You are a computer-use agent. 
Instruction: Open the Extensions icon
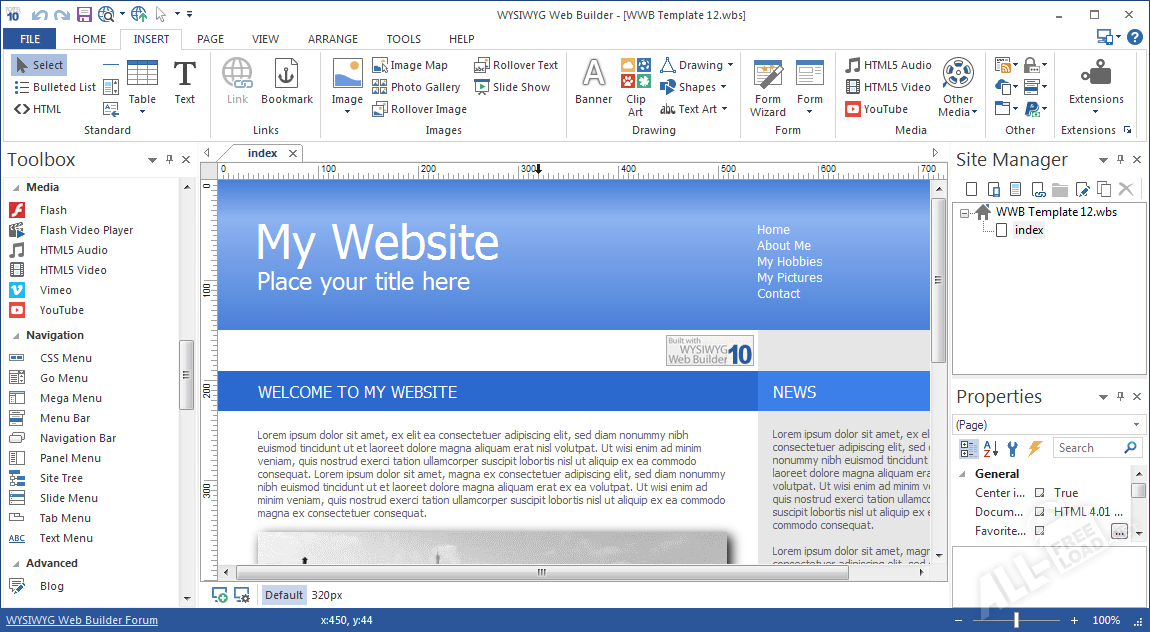1096,76
